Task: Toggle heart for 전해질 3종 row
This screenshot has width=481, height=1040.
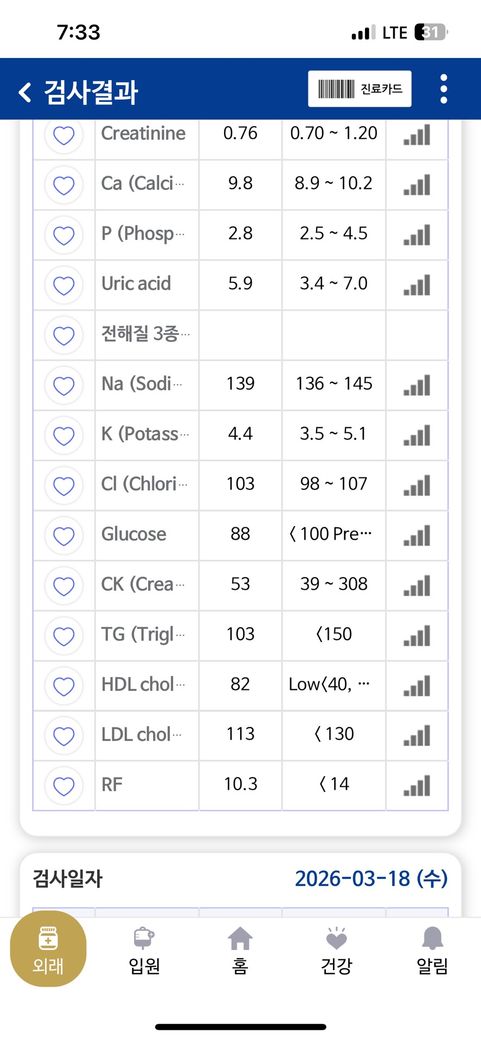Action: (64, 336)
